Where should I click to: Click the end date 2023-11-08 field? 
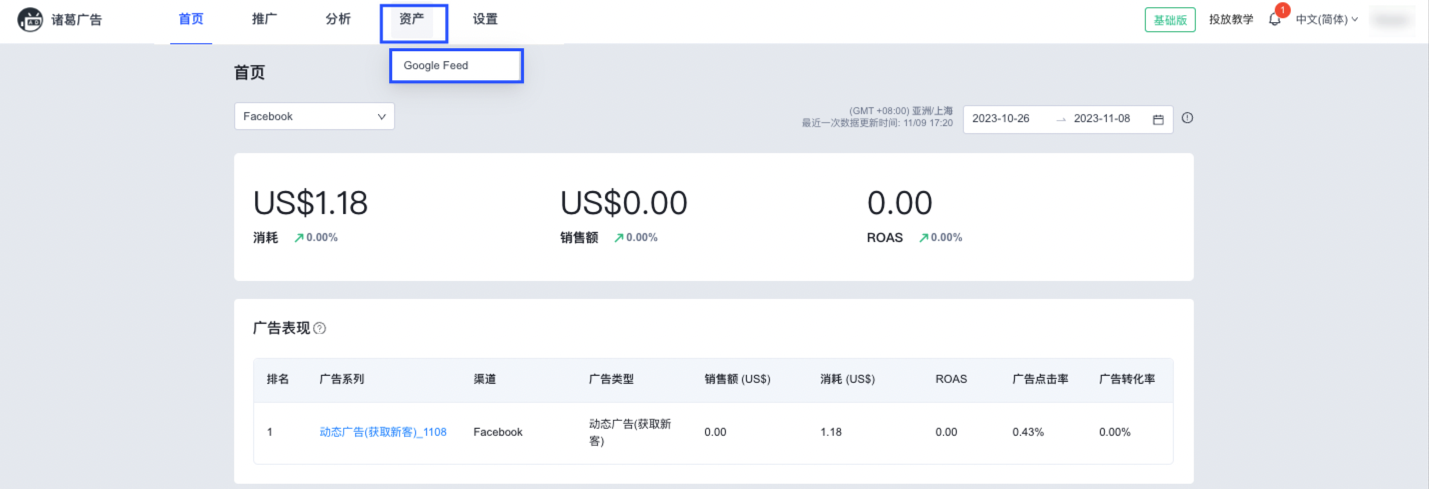click(x=1102, y=118)
